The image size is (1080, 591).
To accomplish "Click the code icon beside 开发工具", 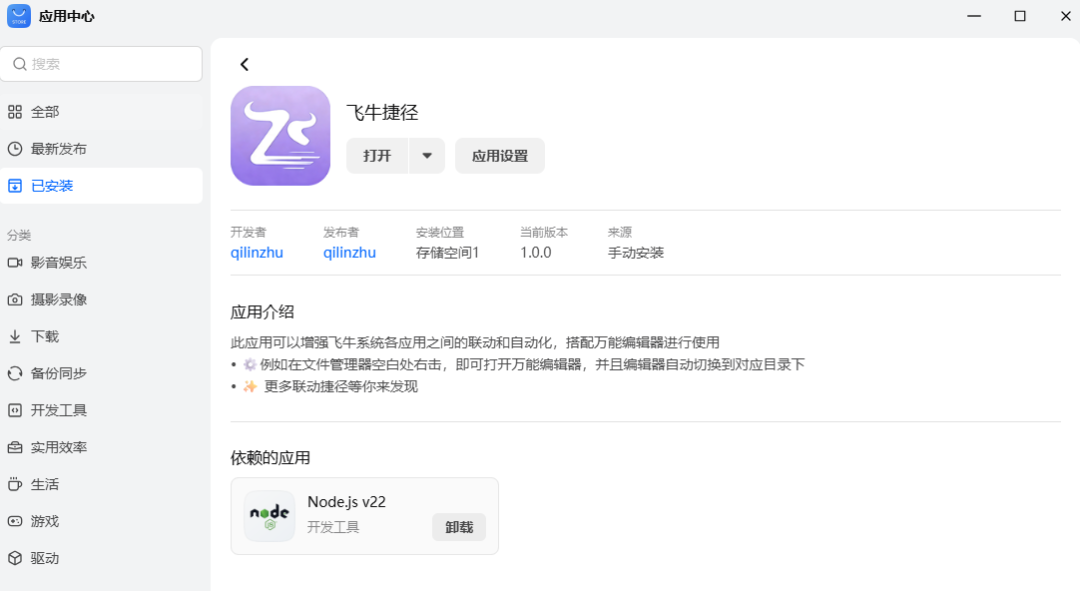I will [14, 411].
